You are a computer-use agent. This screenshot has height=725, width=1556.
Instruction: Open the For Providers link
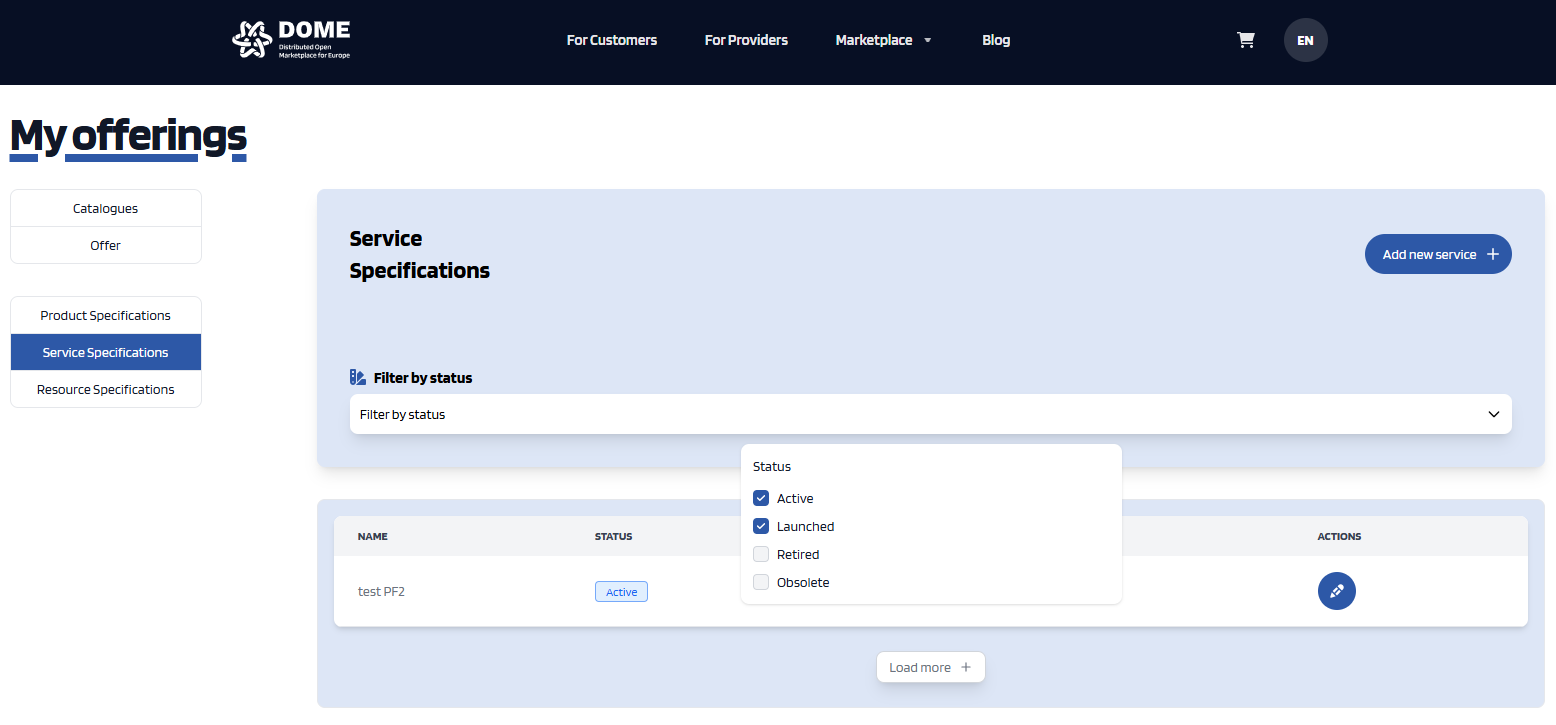point(746,40)
